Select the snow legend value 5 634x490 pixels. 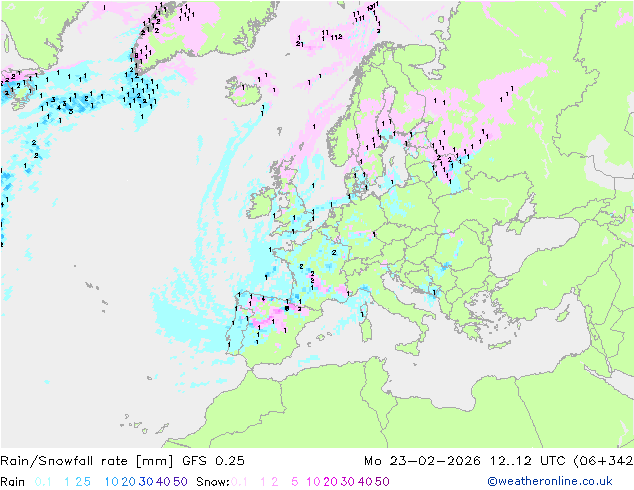[294, 482]
